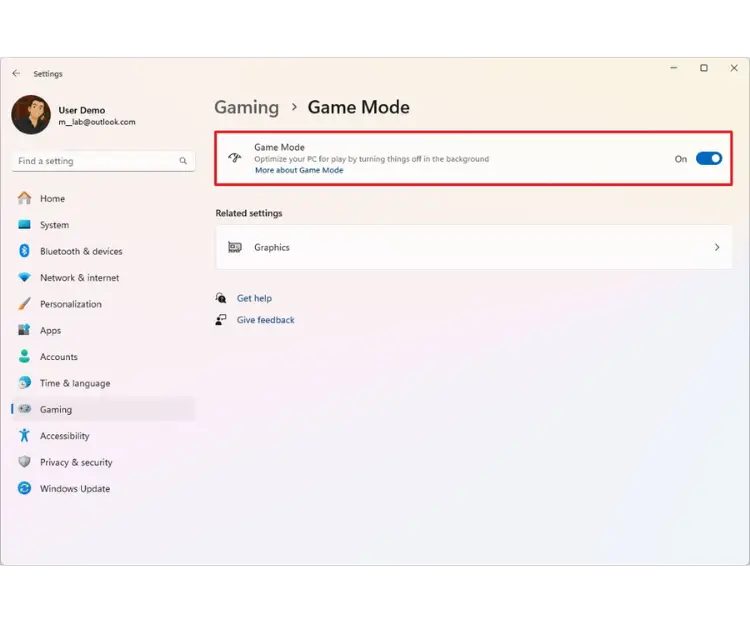Select the System monitor icon
The image size is (750, 628).
click(x=24, y=224)
